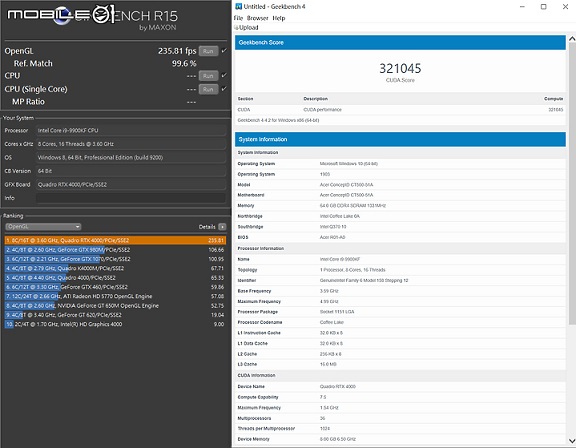Click the Processor Package Socket 1151 LGA value
Image resolution: width=576 pixels, height=448 pixels.
click(337, 312)
